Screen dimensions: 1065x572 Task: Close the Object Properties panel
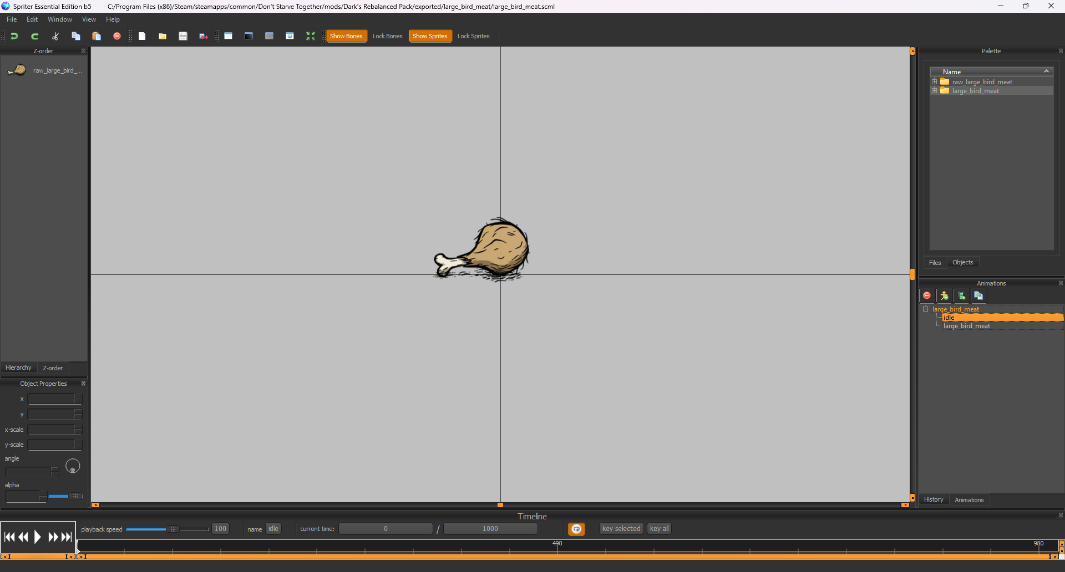tap(84, 383)
